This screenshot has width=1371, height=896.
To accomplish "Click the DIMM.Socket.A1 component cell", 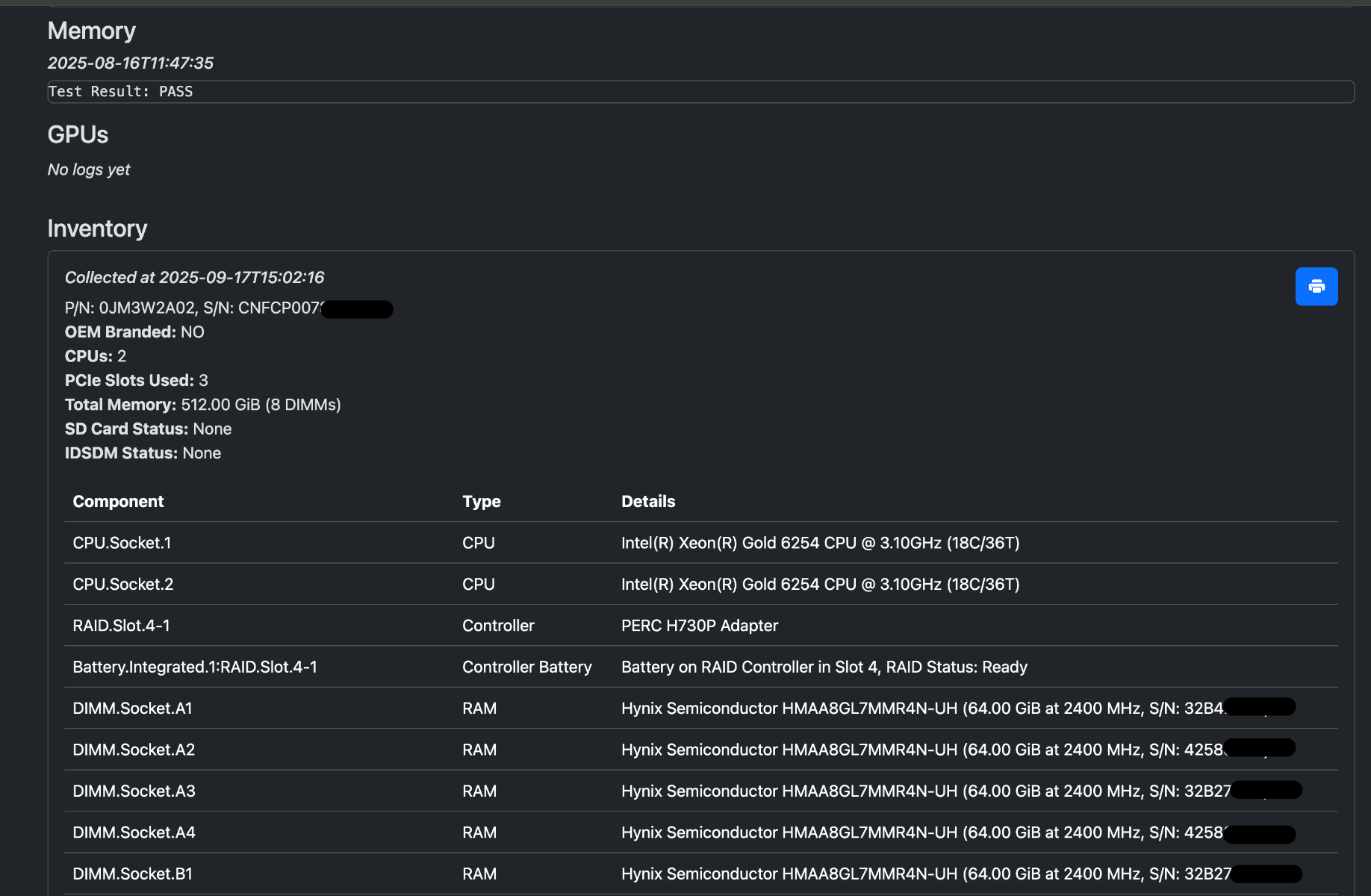I will coord(132,709).
